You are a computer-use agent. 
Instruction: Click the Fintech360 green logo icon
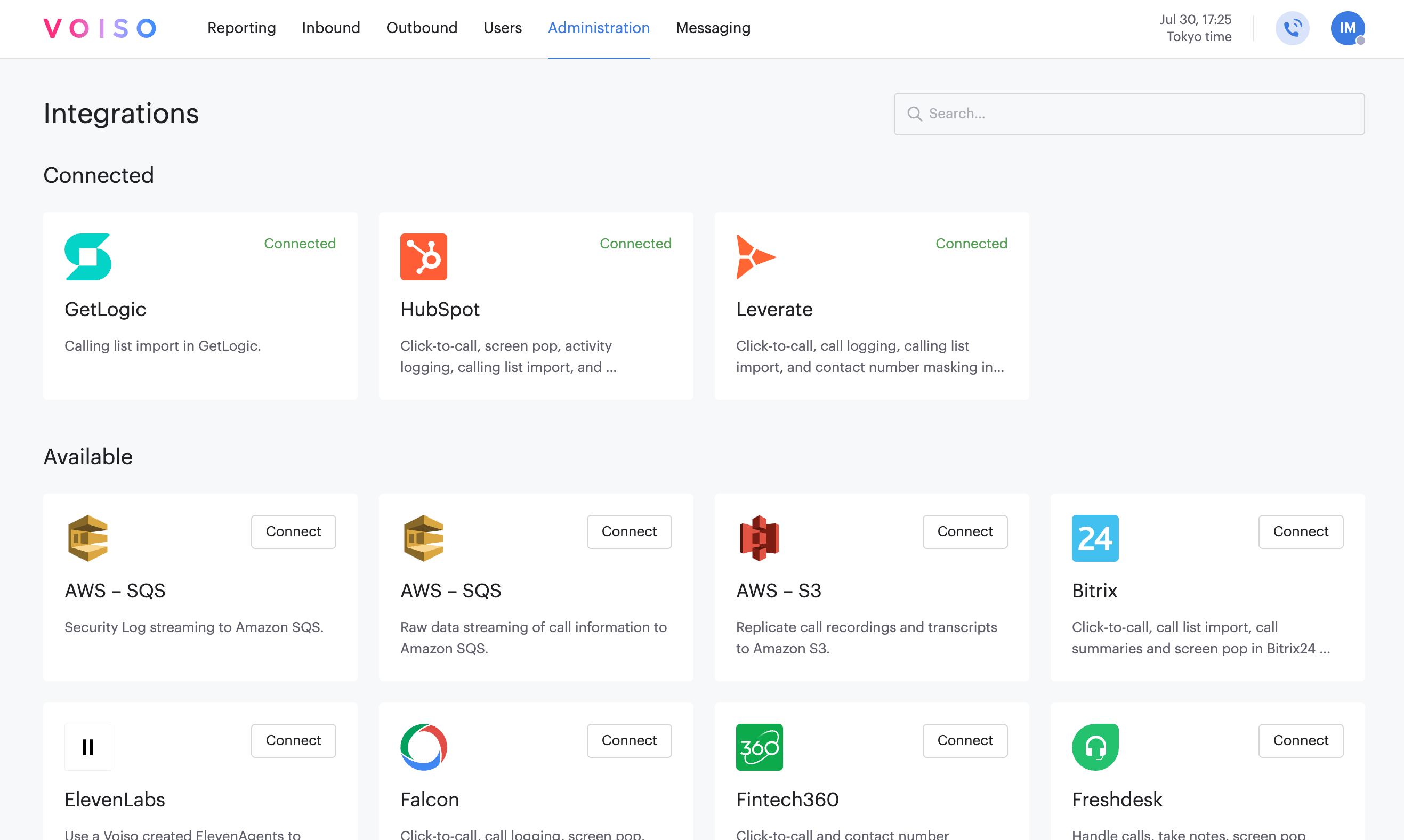(760, 747)
